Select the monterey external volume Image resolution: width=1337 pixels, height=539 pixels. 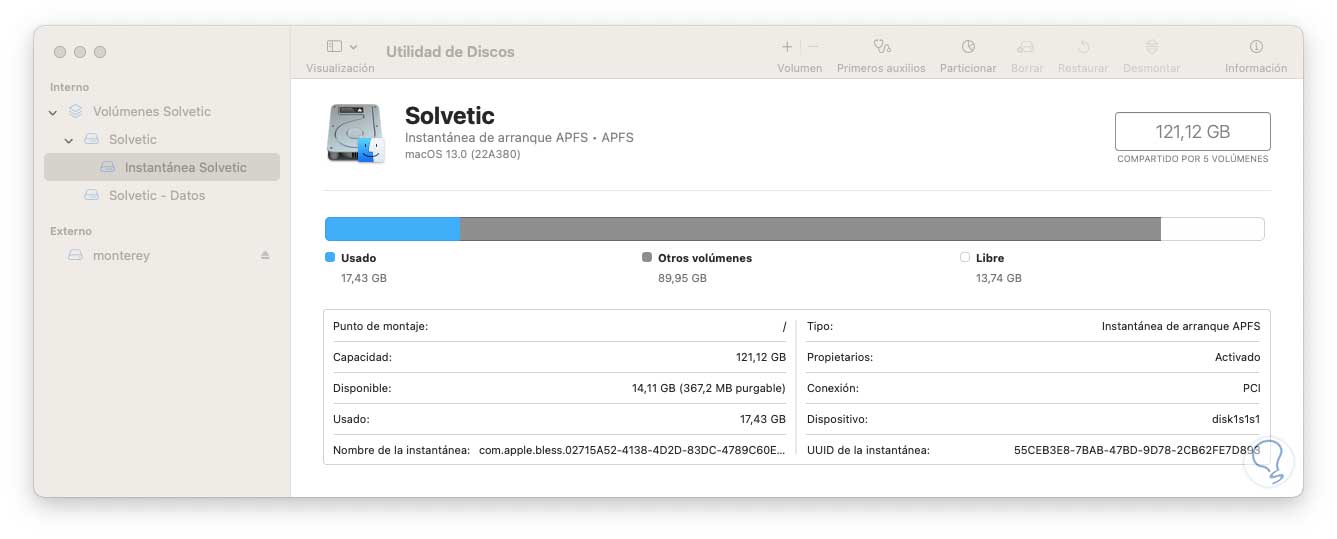point(121,255)
